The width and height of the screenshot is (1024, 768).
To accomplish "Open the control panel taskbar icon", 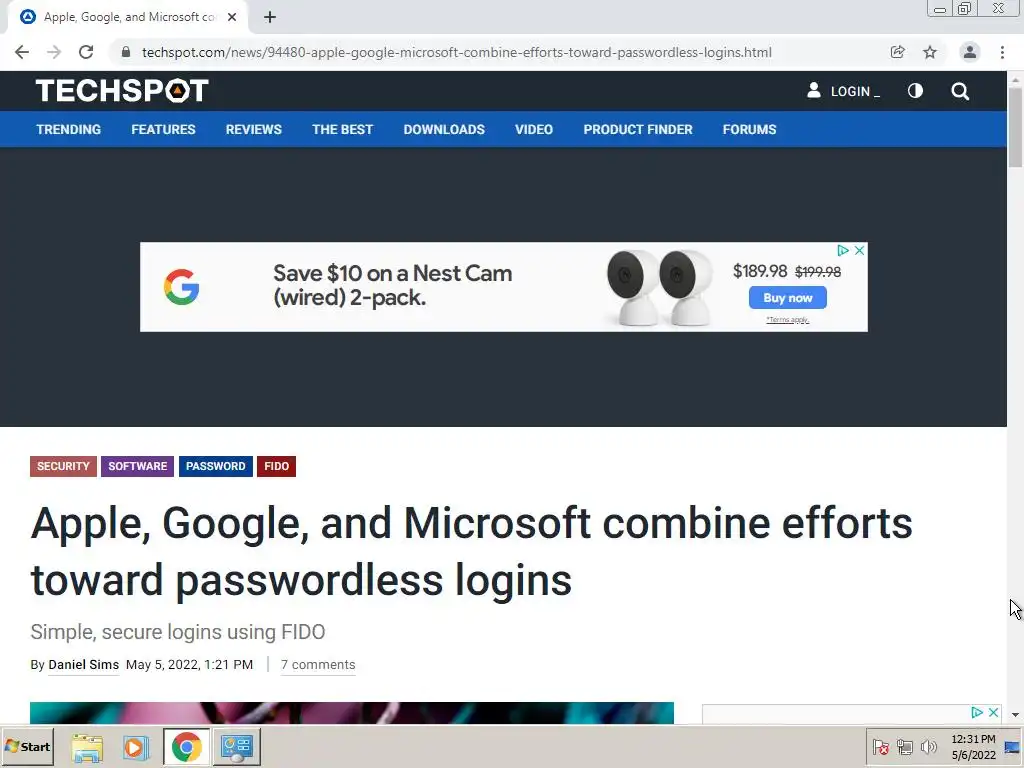I will tap(236, 747).
